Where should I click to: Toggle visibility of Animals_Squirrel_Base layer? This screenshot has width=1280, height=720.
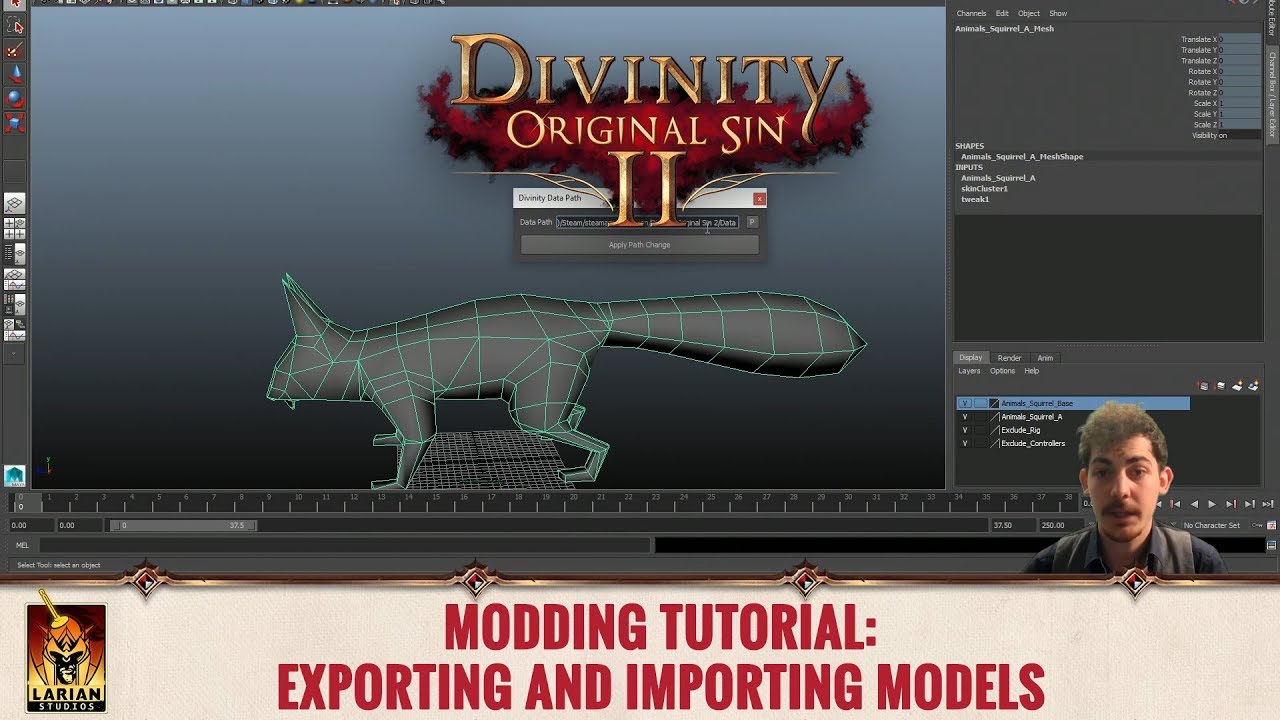point(965,404)
